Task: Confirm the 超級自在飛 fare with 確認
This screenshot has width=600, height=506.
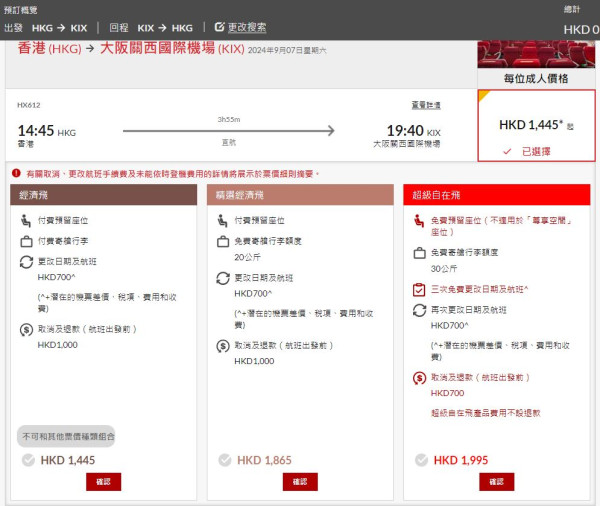Action: pyautogui.click(x=497, y=482)
